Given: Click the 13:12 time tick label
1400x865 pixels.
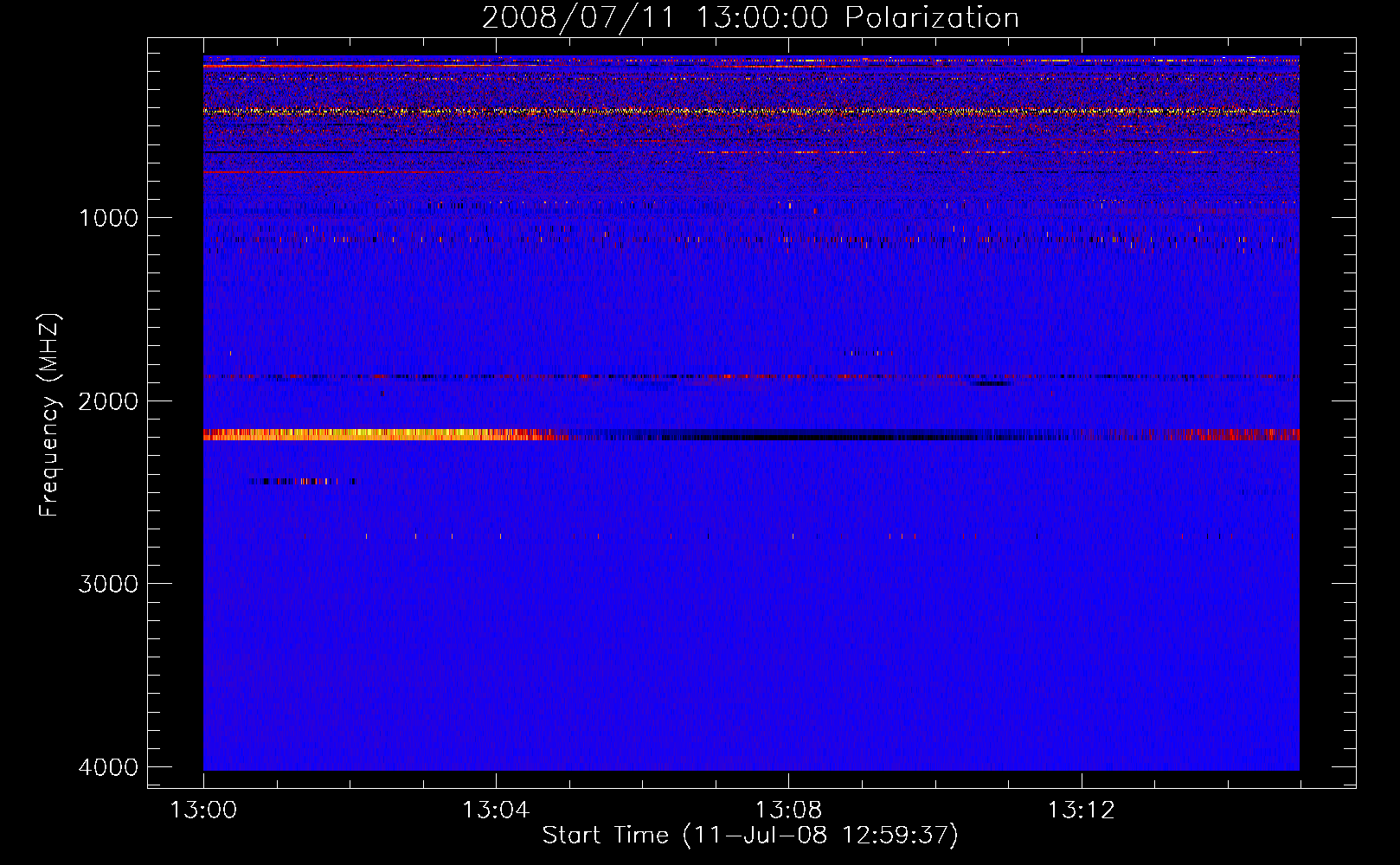Looking at the screenshot, I should point(1081,811).
